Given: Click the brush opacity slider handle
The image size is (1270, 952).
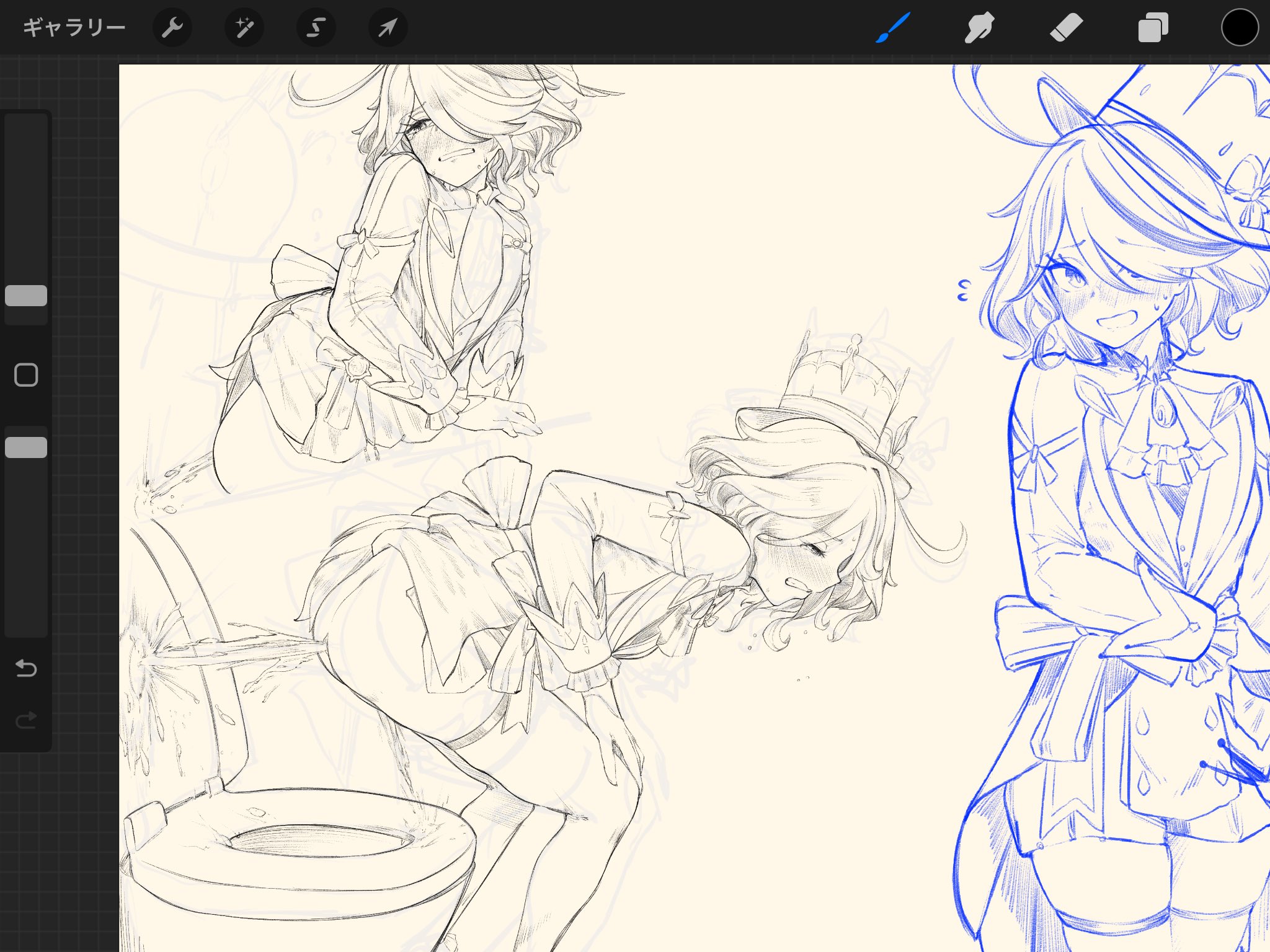Looking at the screenshot, I should tap(26, 447).
